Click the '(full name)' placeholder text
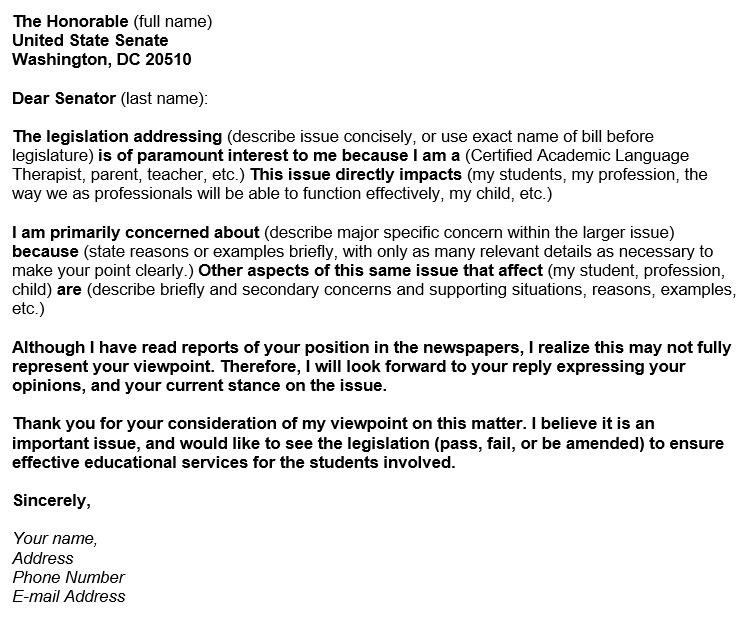The width and height of the screenshot is (749, 631). coord(172,21)
